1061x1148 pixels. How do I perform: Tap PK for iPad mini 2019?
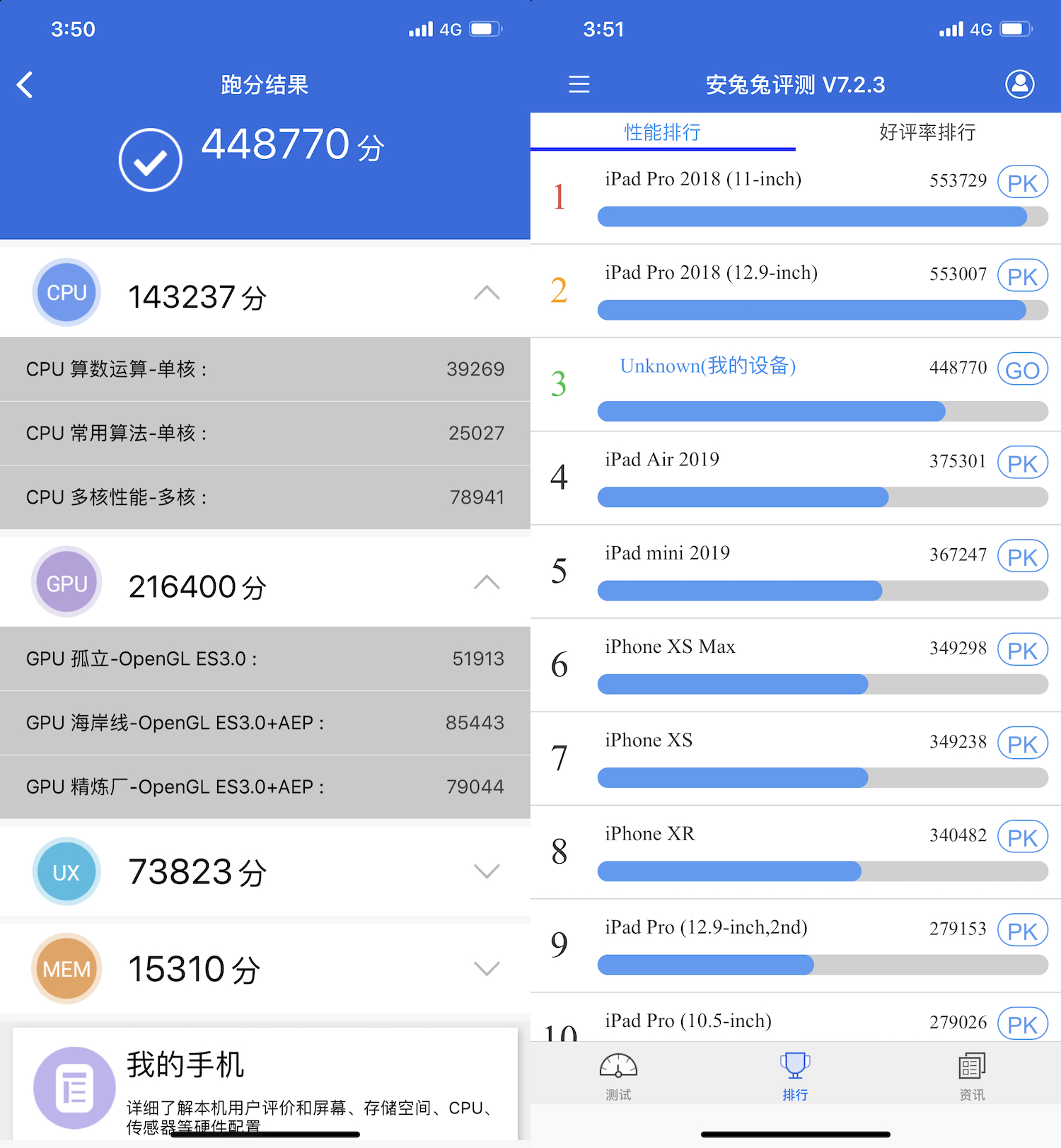pyautogui.click(x=1022, y=557)
